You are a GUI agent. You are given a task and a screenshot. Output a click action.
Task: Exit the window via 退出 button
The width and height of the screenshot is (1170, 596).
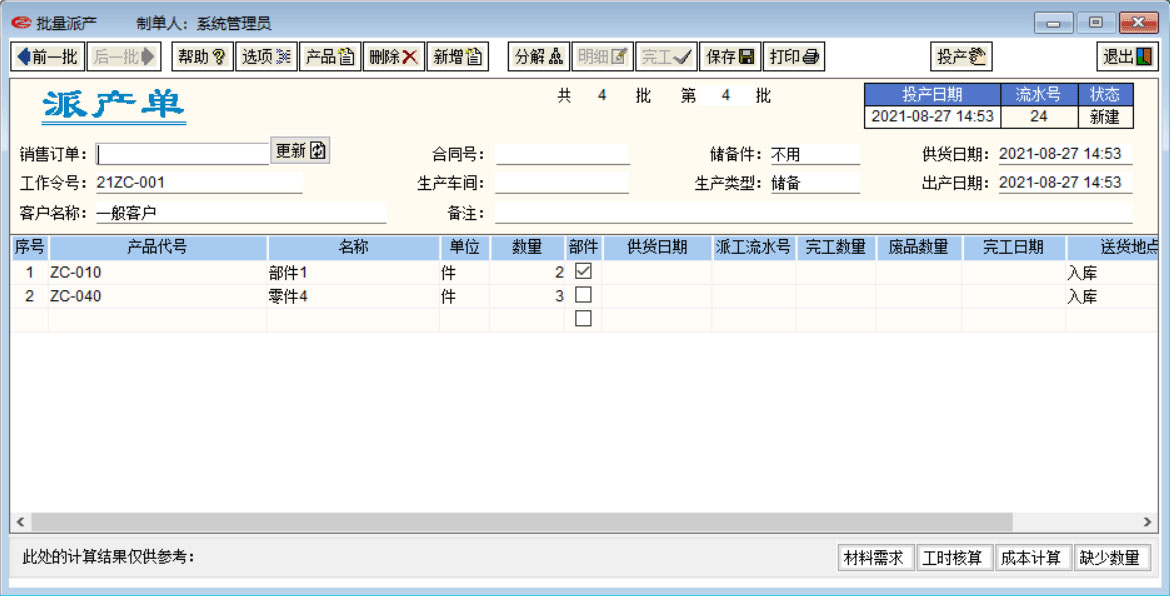point(1127,57)
